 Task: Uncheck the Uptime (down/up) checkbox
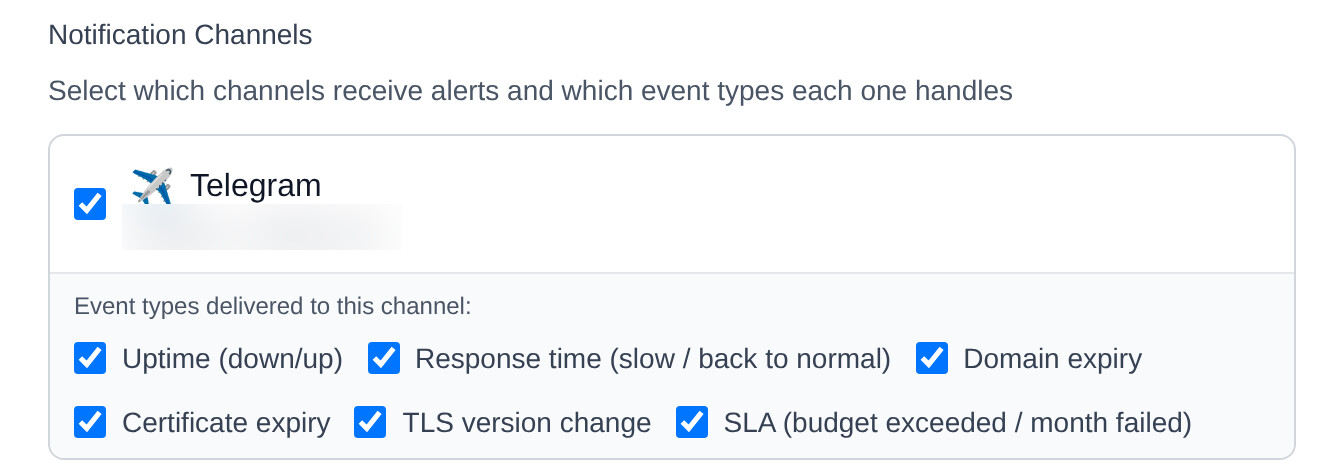tap(90, 358)
